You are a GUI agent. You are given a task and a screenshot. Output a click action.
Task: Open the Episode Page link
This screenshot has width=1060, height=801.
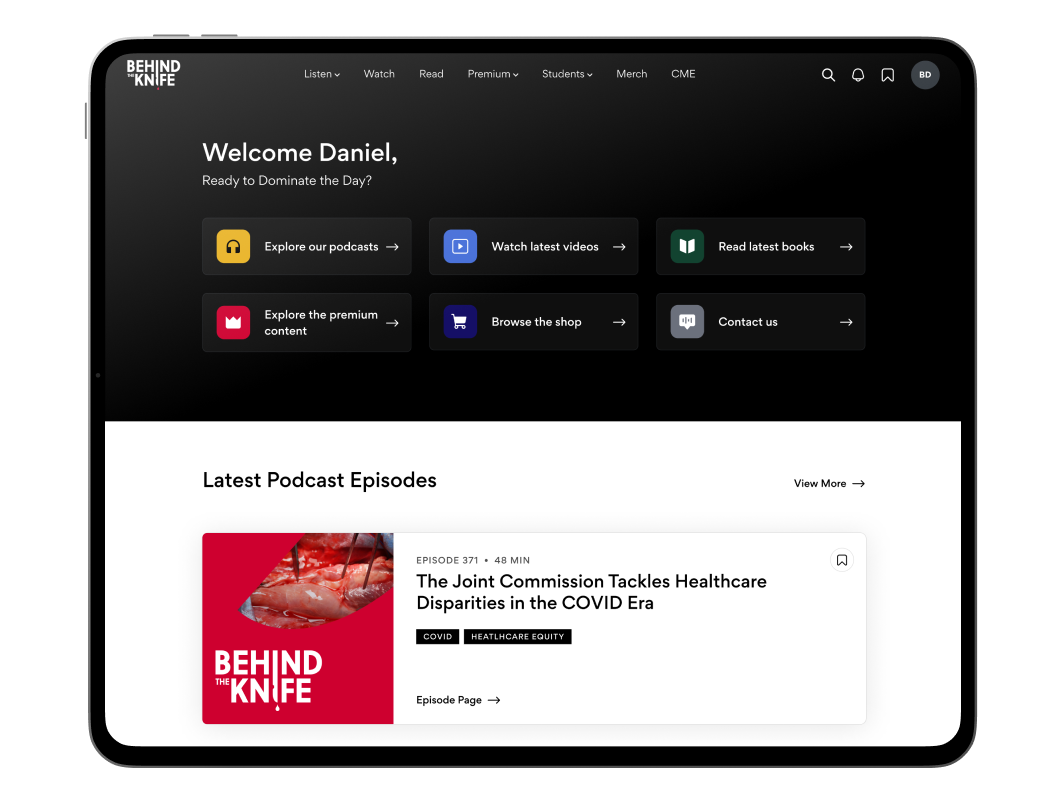pyautogui.click(x=458, y=700)
